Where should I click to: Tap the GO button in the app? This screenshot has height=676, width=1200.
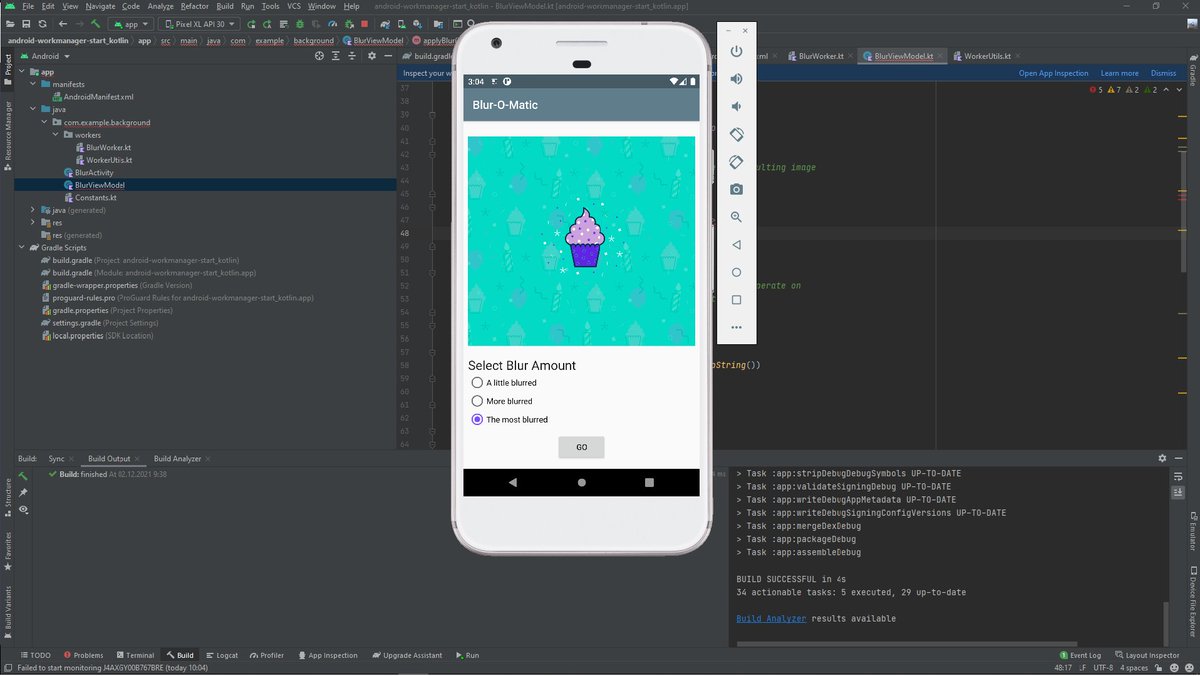[581, 447]
